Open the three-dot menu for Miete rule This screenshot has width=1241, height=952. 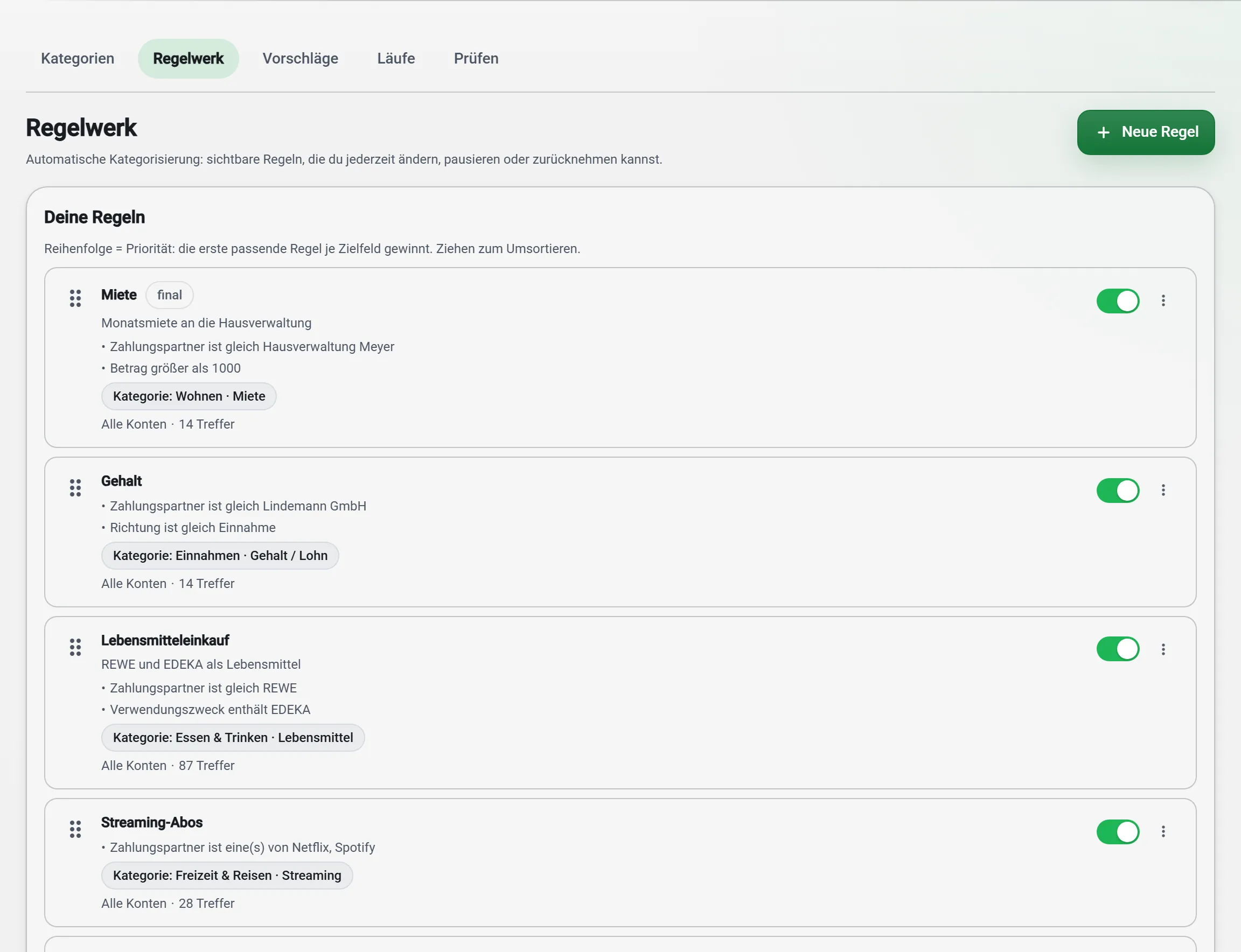[x=1163, y=300]
